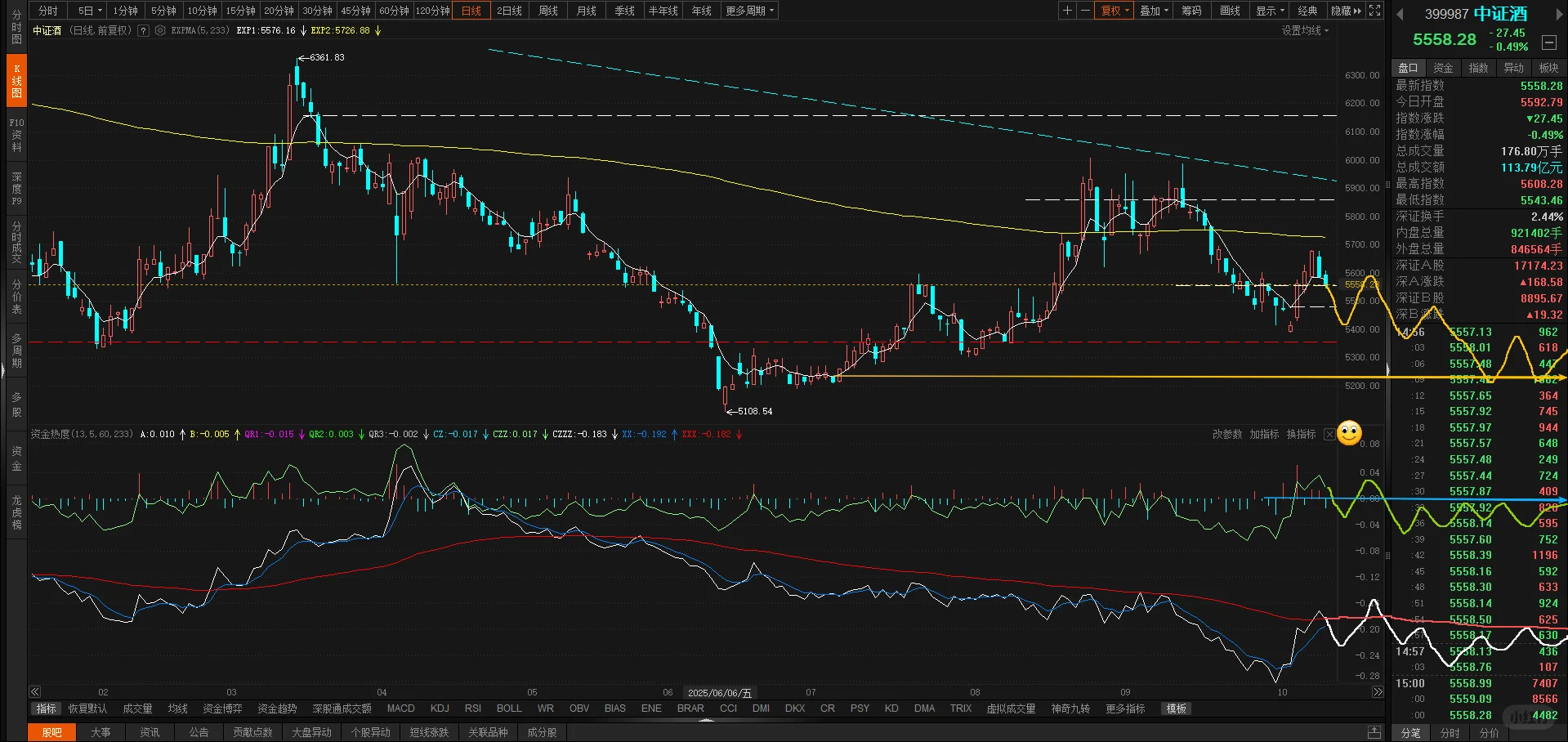This screenshot has height=742, width=1568.
Task: Open the 分时成交 sidebar panel
Action: click(x=16, y=242)
